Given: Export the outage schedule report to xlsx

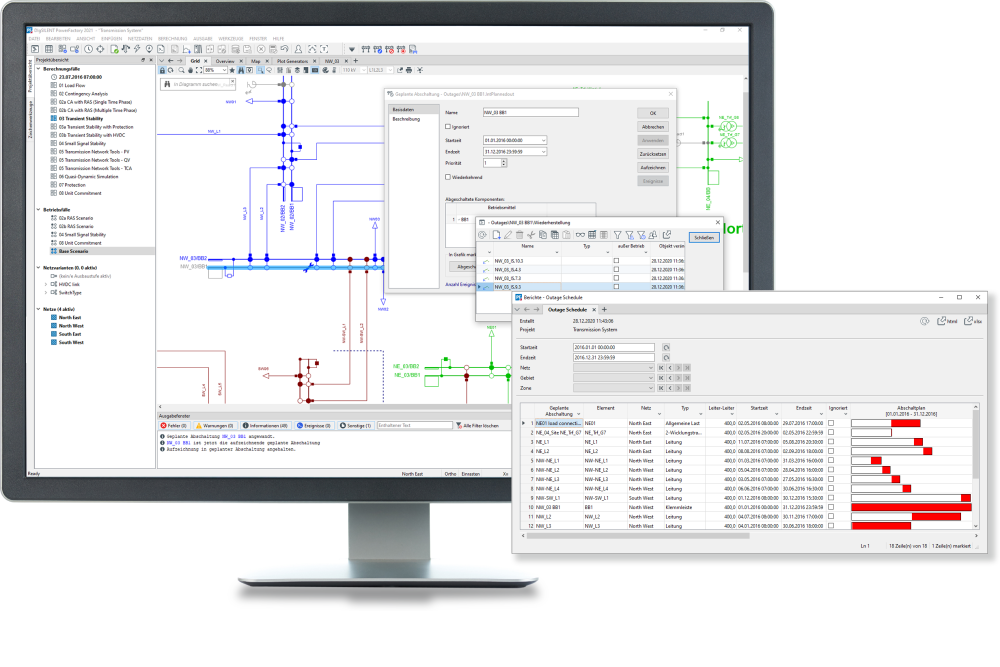Looking at the screenshot, I should click(973, 321).
